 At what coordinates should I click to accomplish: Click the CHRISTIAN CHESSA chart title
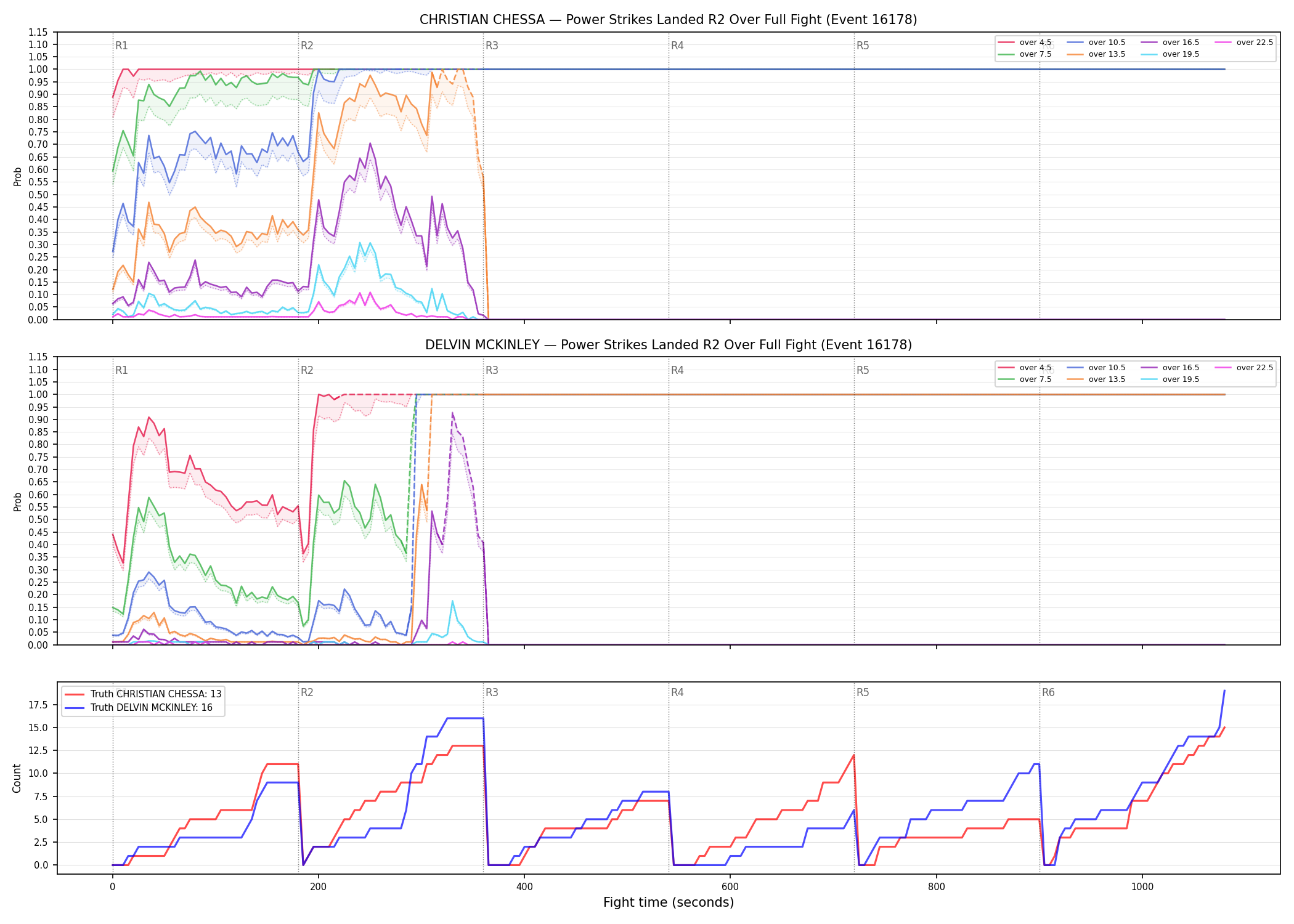[x=668, y=20]
